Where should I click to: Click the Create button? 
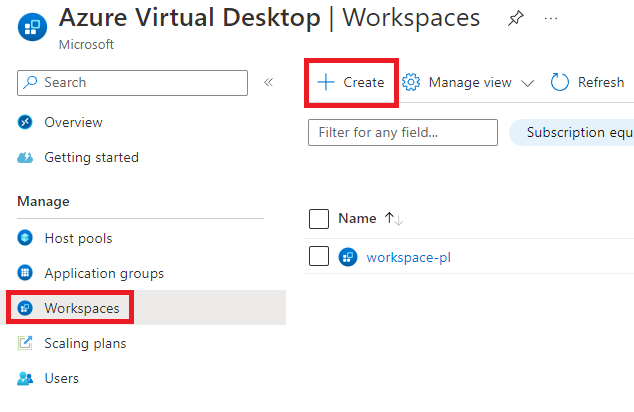coord(351,82)
